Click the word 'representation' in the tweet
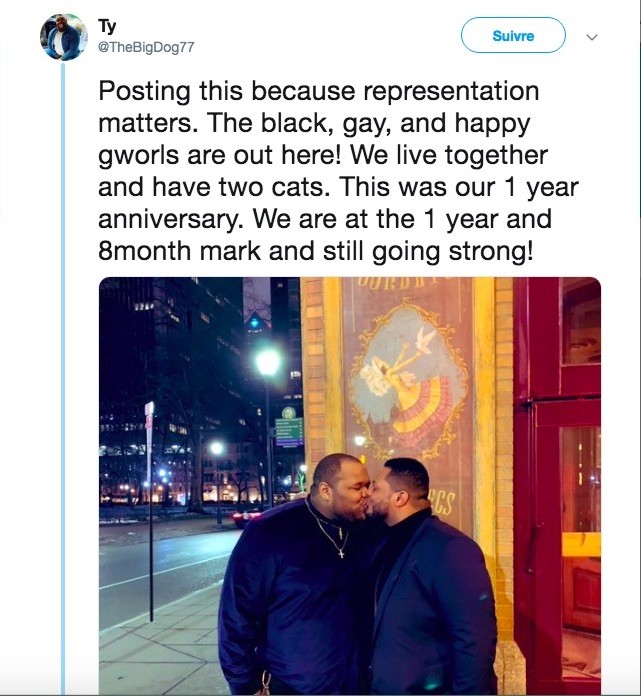The width and height of the screenshot is (641, 696). click(x=451, y=91)
